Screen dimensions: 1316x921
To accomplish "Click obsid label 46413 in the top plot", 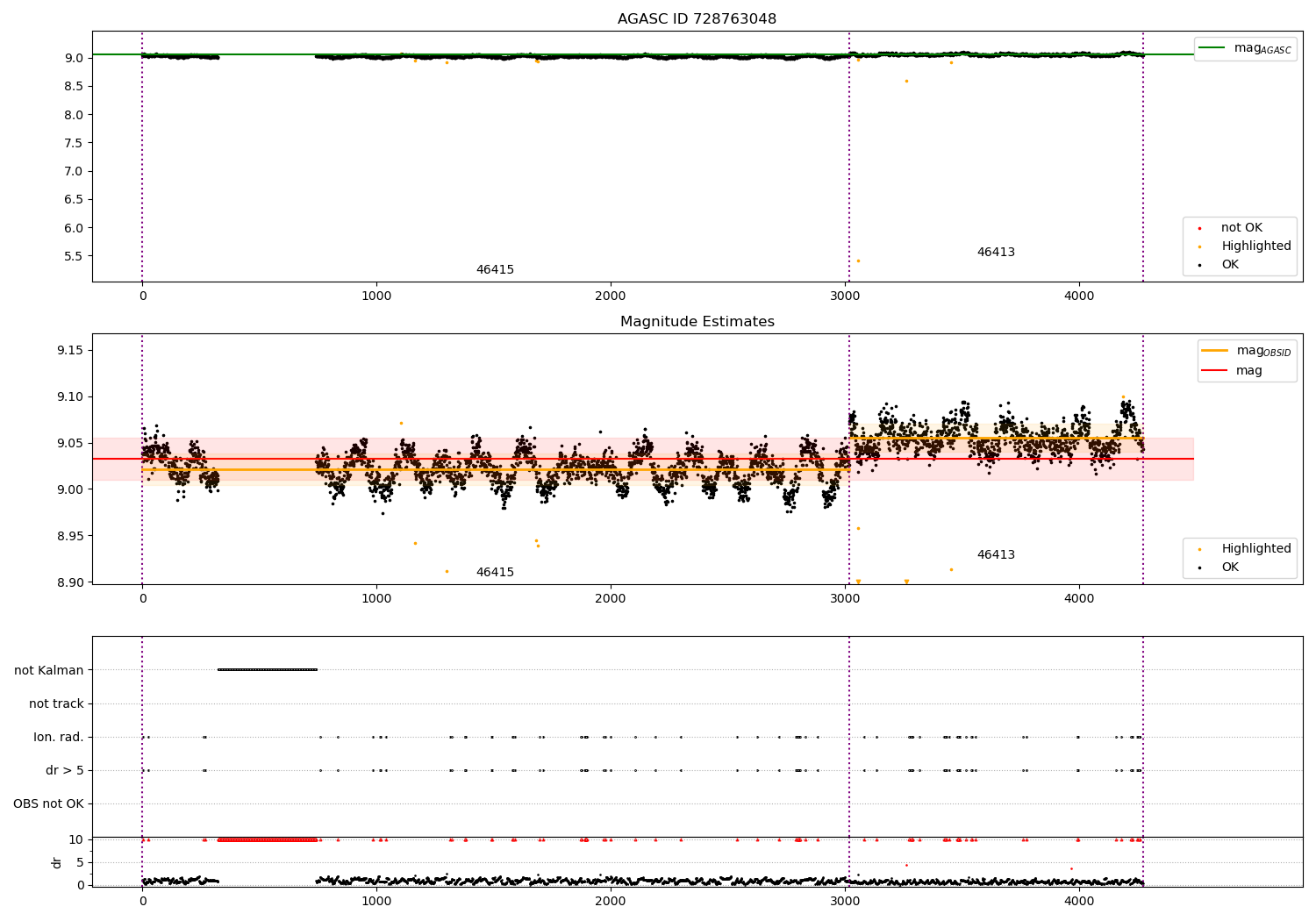I will click(996, 253).
